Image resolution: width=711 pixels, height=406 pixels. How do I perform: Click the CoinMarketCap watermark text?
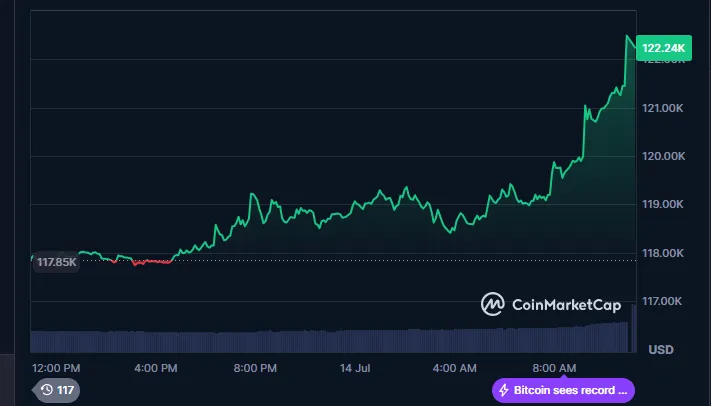566,304
